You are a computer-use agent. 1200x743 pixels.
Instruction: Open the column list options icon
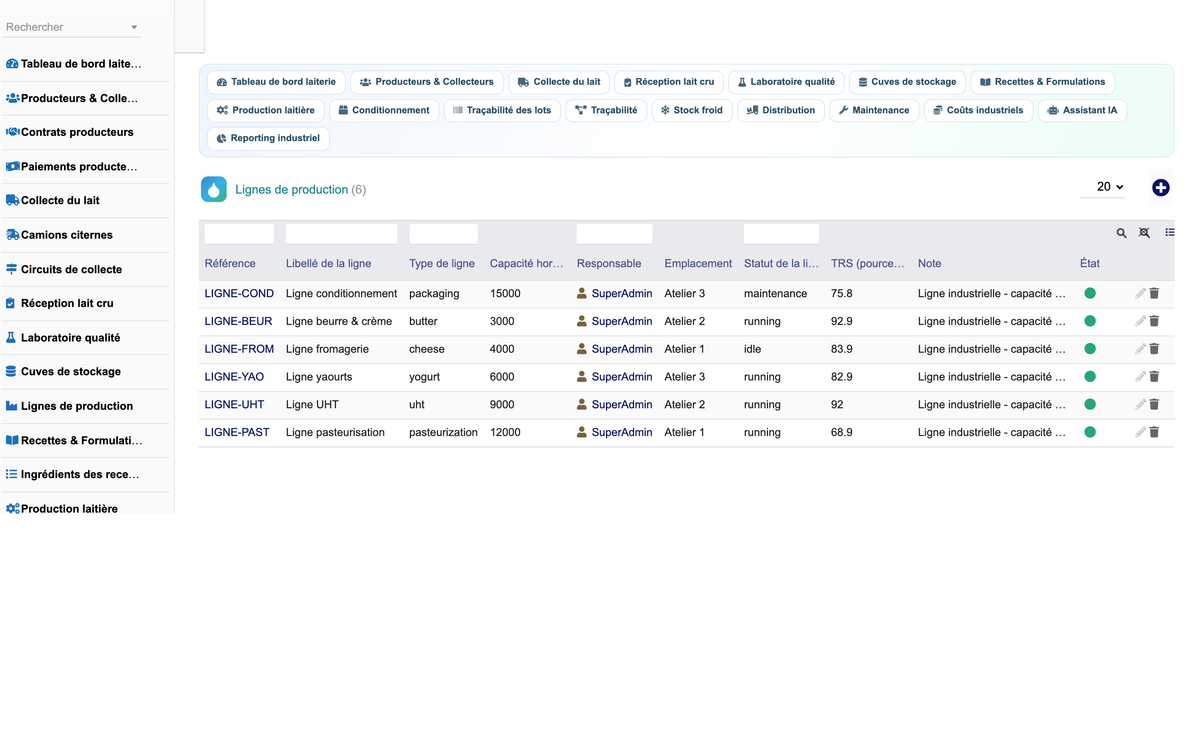point(1170,233)
